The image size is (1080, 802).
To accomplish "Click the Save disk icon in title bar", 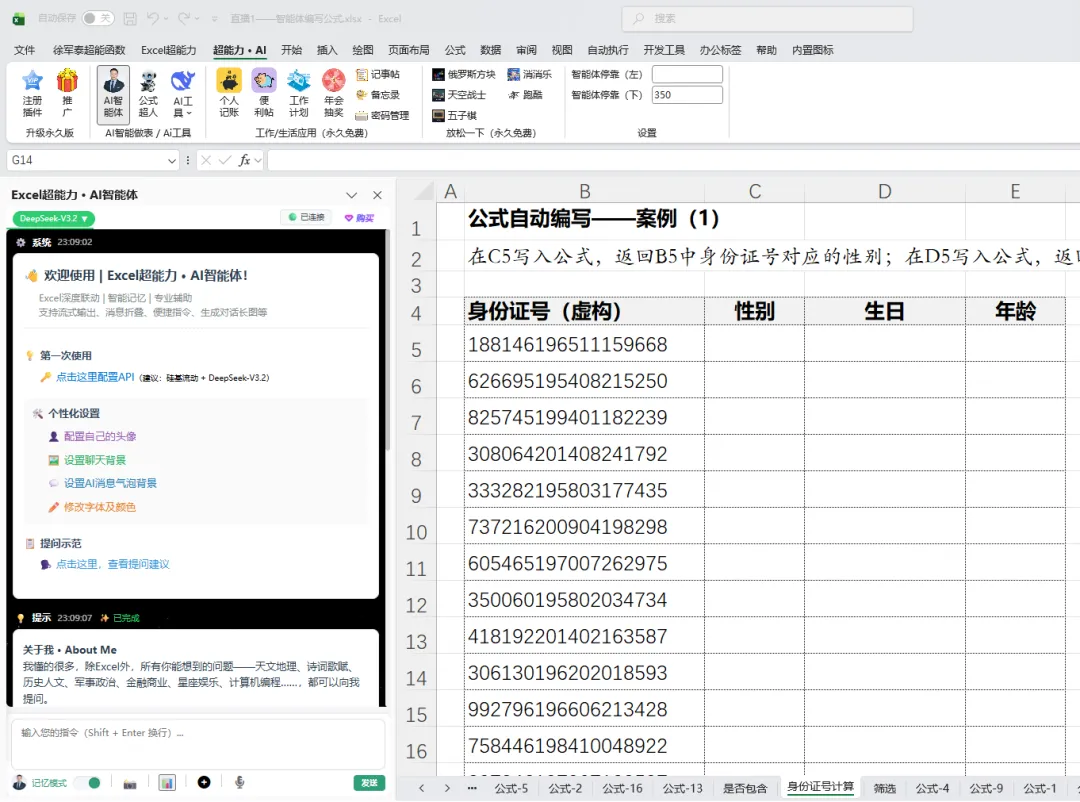I will point(129,19).
